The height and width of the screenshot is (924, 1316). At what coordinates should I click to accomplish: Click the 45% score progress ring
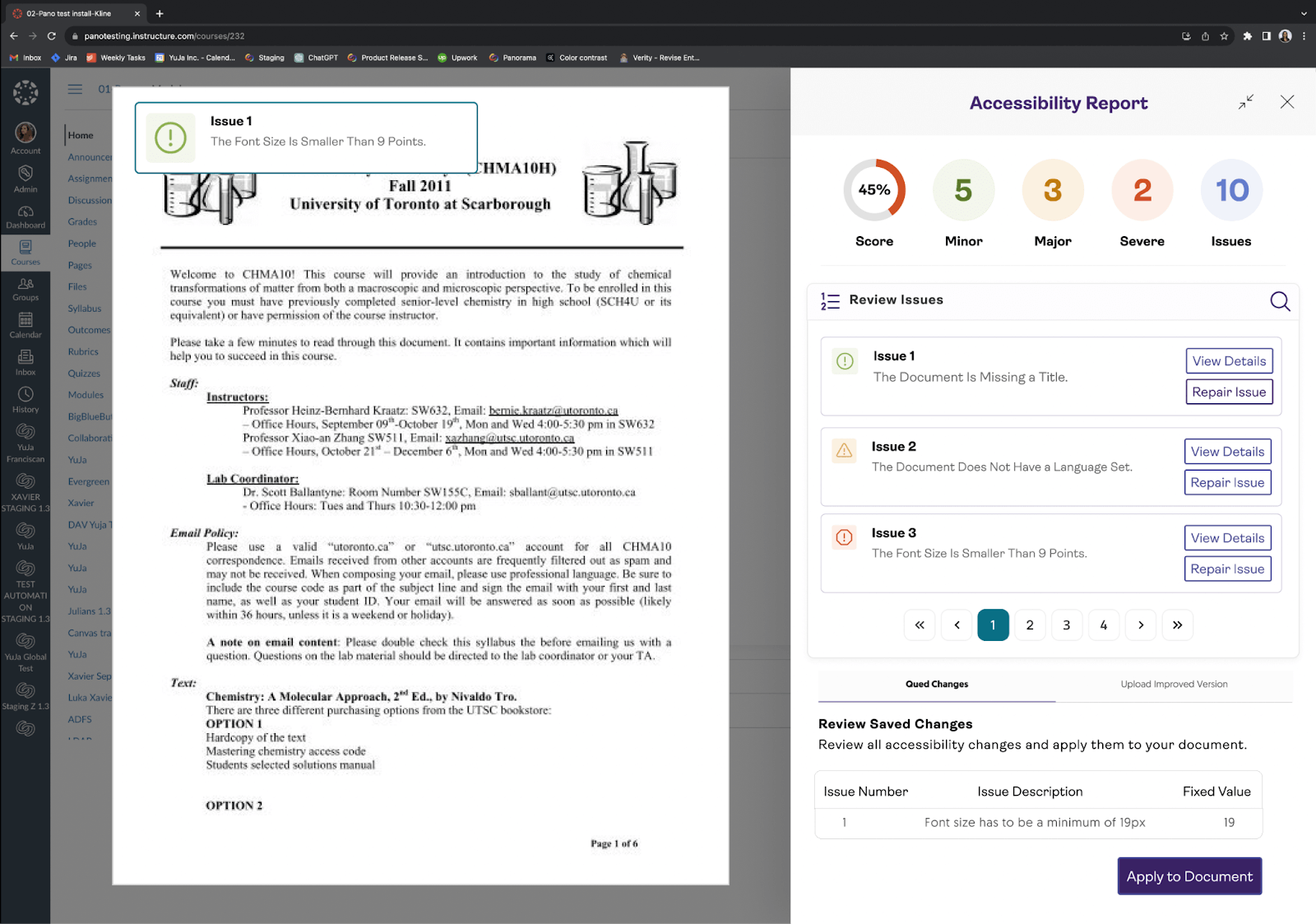click(874, 190)
